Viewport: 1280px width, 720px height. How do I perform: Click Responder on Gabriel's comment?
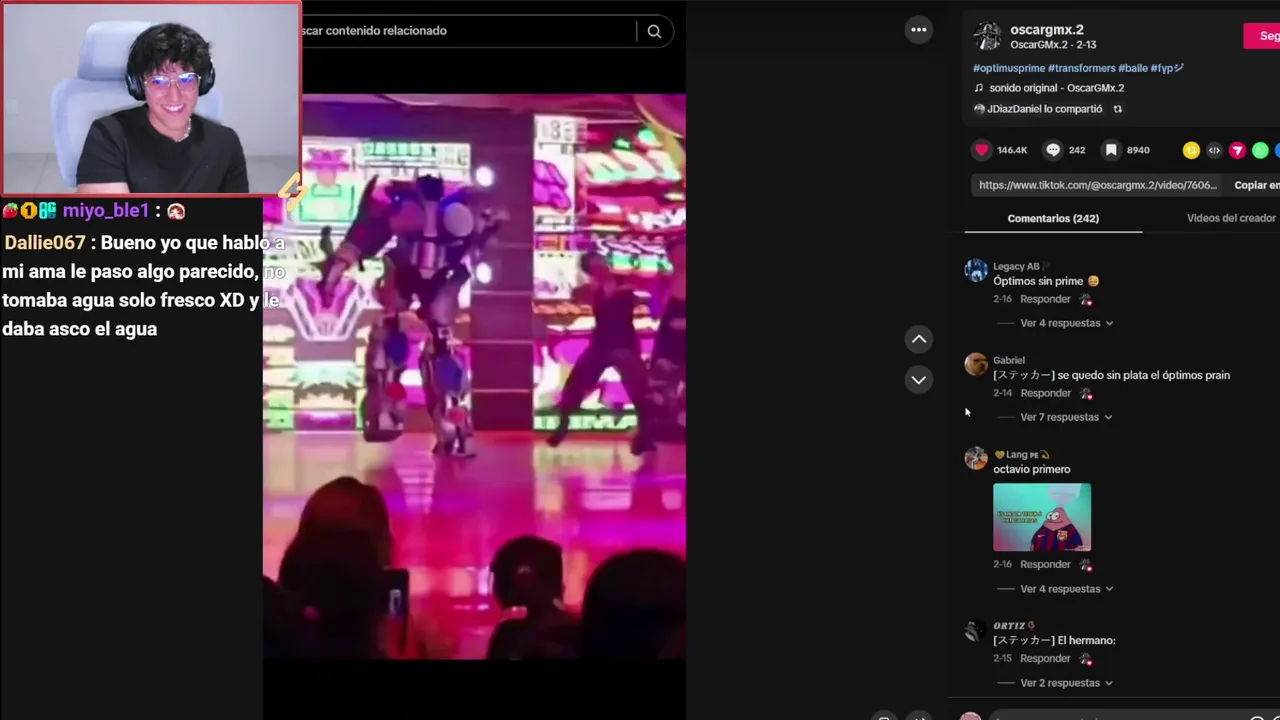click(x=1045, y=393)
